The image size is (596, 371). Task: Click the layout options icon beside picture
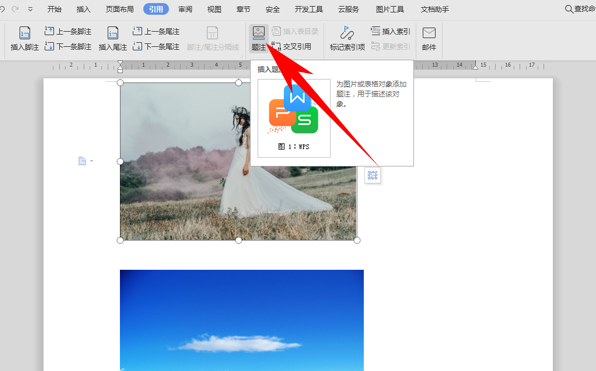[372, 175]
